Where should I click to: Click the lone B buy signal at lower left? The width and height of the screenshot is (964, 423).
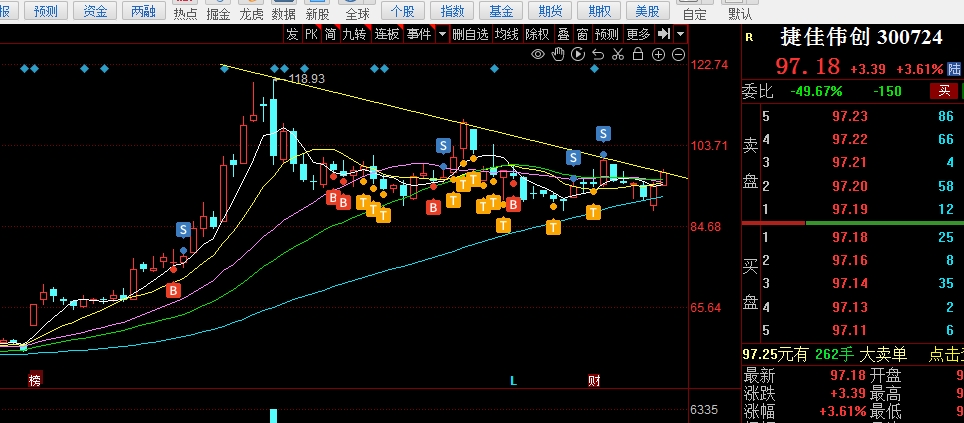coord(174,290)
